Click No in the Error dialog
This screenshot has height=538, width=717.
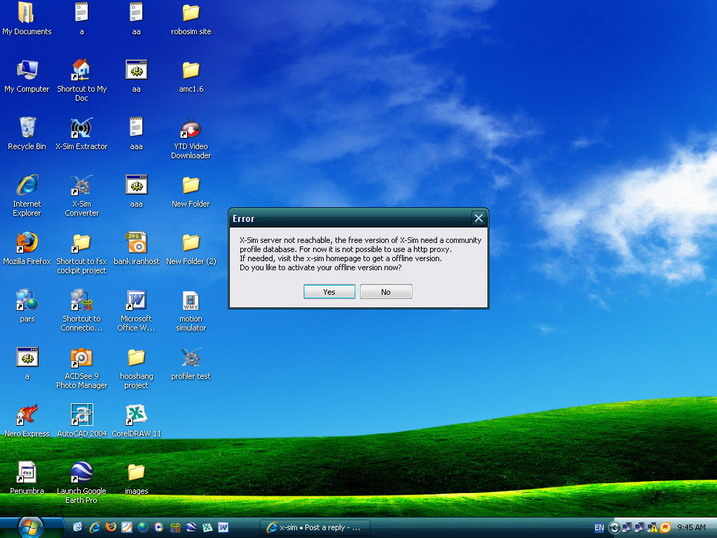(x=385, y=292)
